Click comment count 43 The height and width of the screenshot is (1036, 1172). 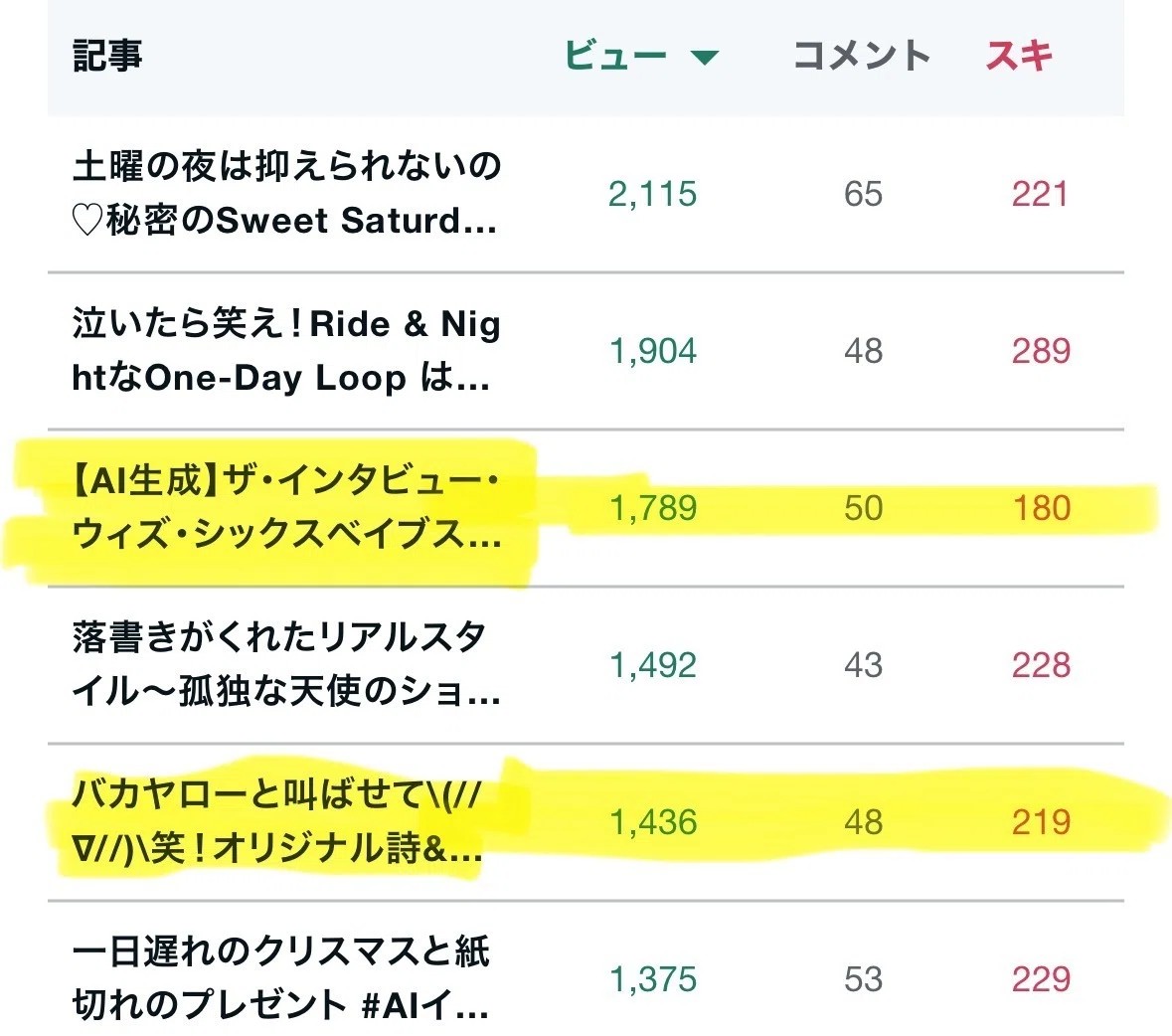[863, 665]
